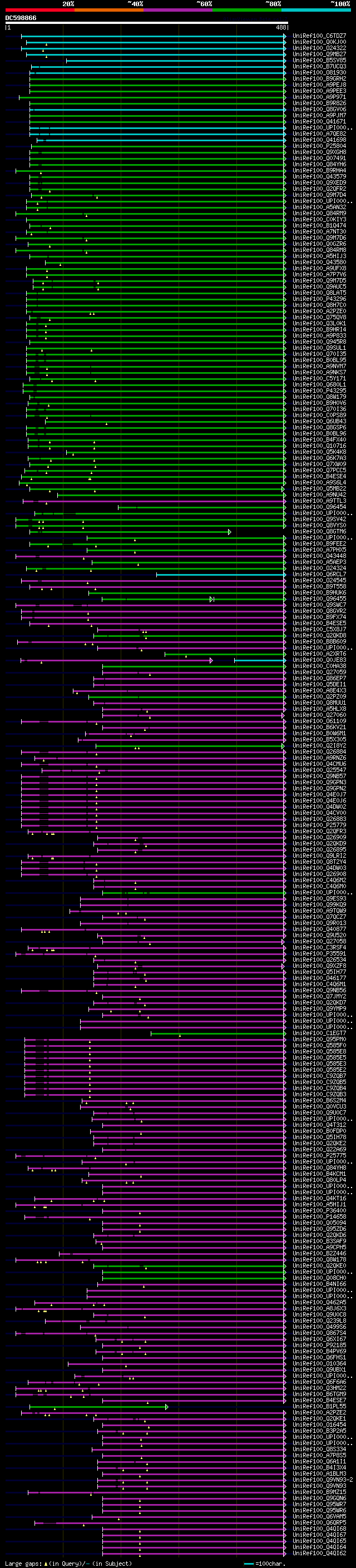
Task: Open the UniRef100_B9R826 hit link
Action: [x=319, y=103]
